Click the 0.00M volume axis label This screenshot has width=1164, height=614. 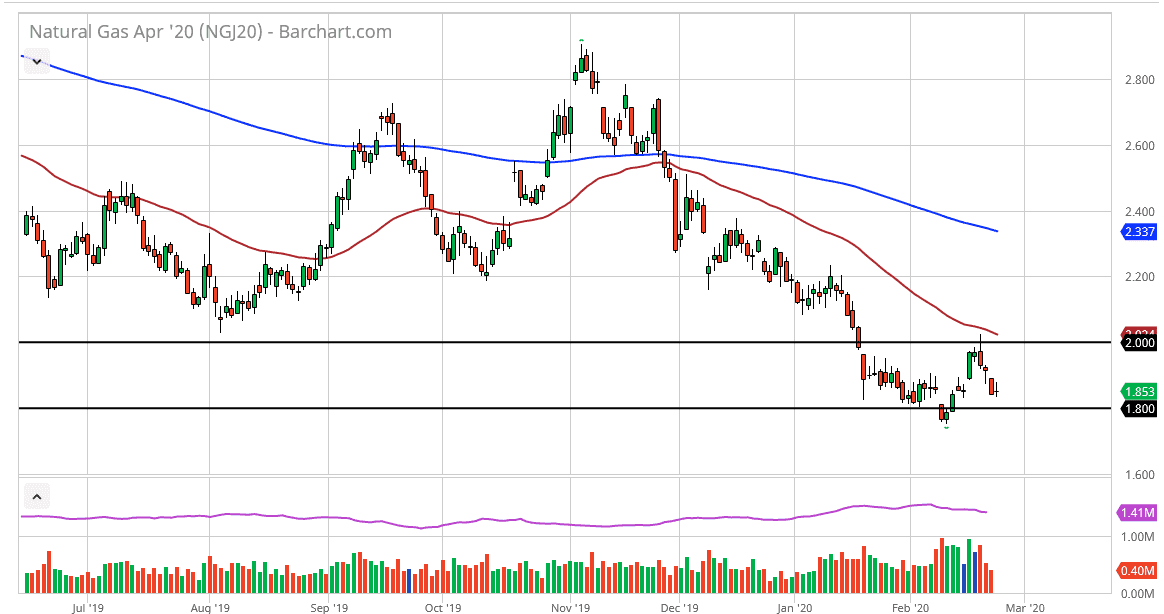click(1137, 594)
